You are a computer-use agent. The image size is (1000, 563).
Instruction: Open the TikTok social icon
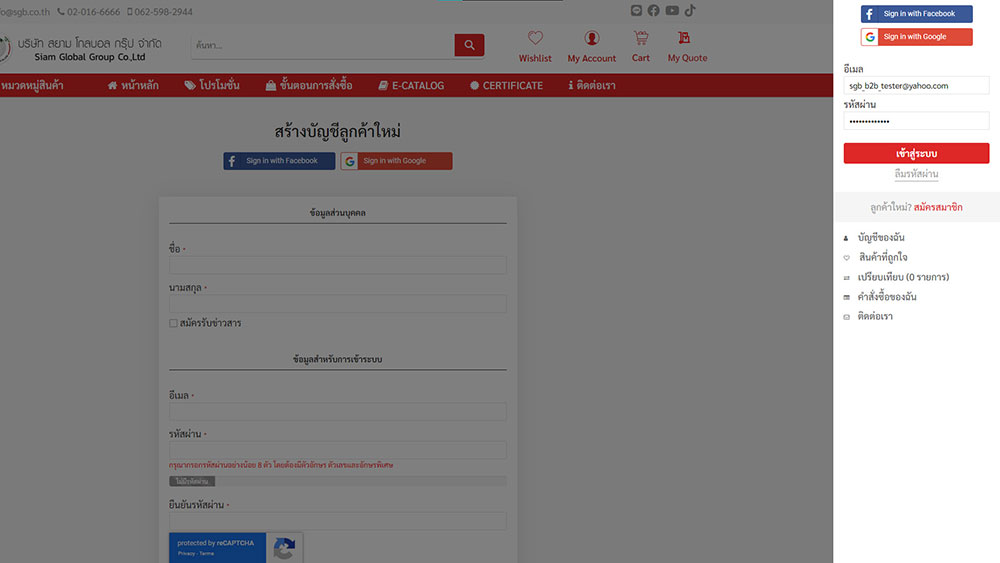click(x=690, y=11)
